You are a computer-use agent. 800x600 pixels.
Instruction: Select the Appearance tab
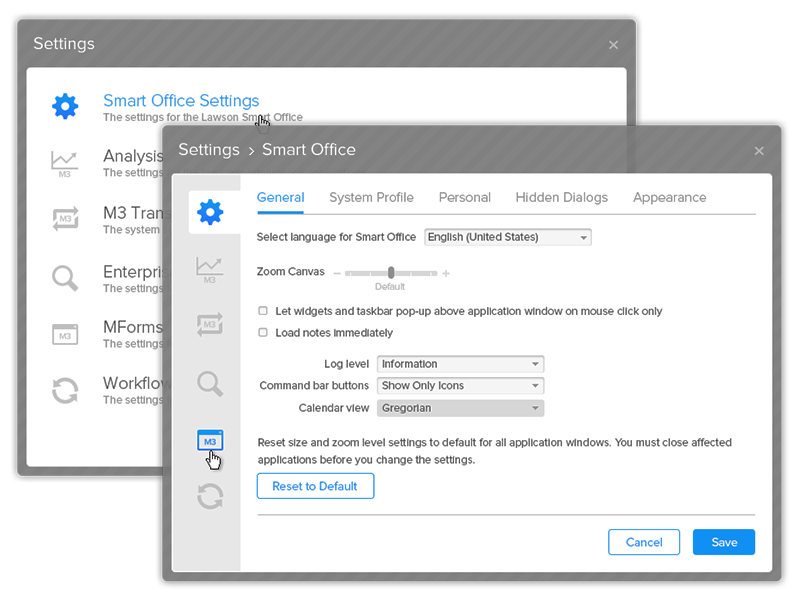tap(670, 197)
